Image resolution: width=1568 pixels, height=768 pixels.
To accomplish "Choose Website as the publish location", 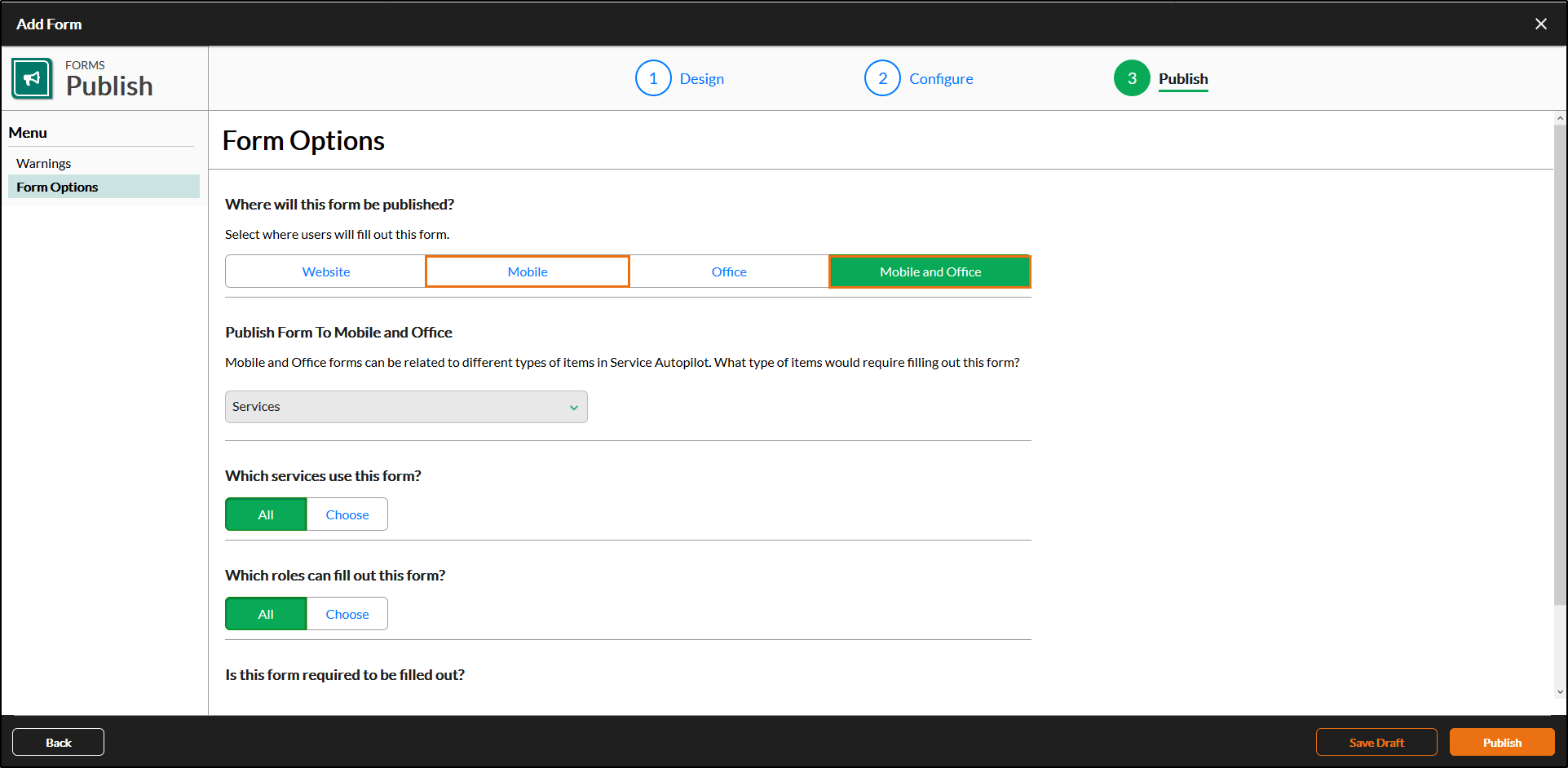I will point(326,271).
